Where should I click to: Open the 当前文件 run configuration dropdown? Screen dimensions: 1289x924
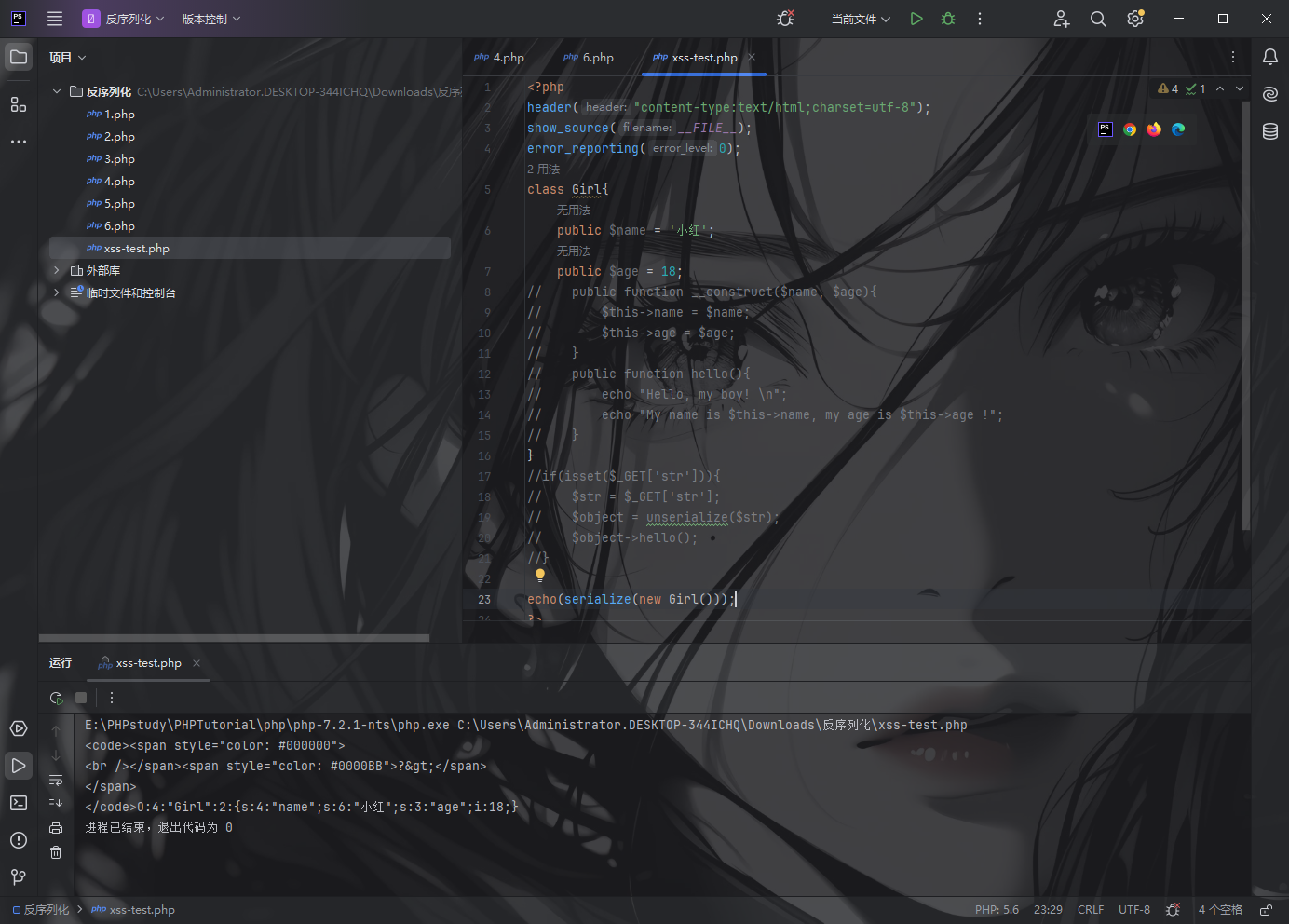tap(861, 19)
